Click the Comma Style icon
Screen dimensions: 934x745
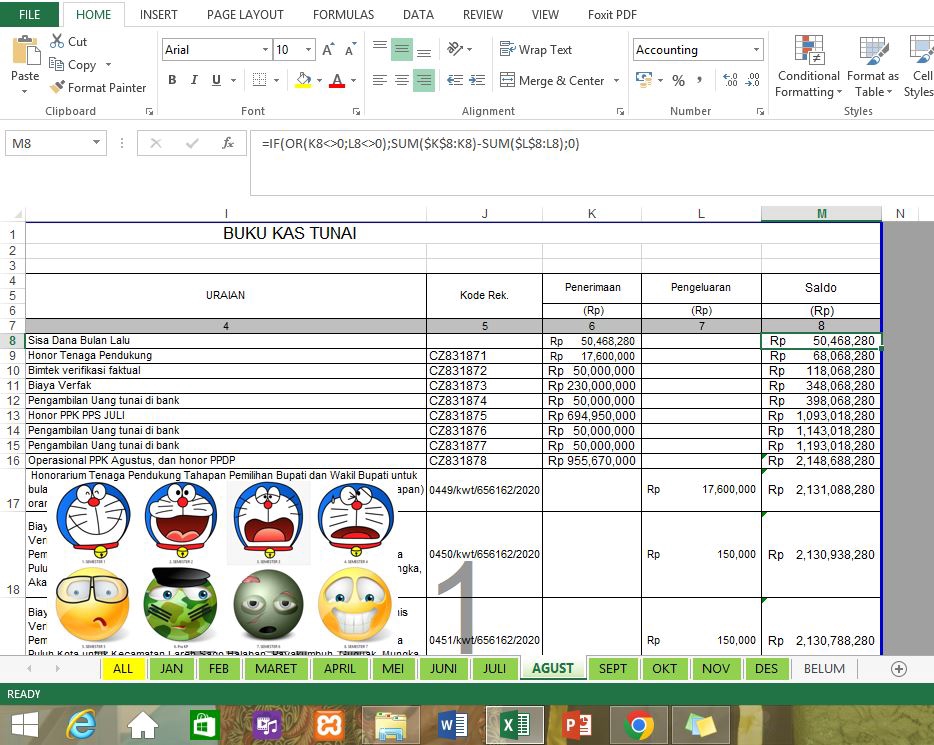click(x=702, y=80)
